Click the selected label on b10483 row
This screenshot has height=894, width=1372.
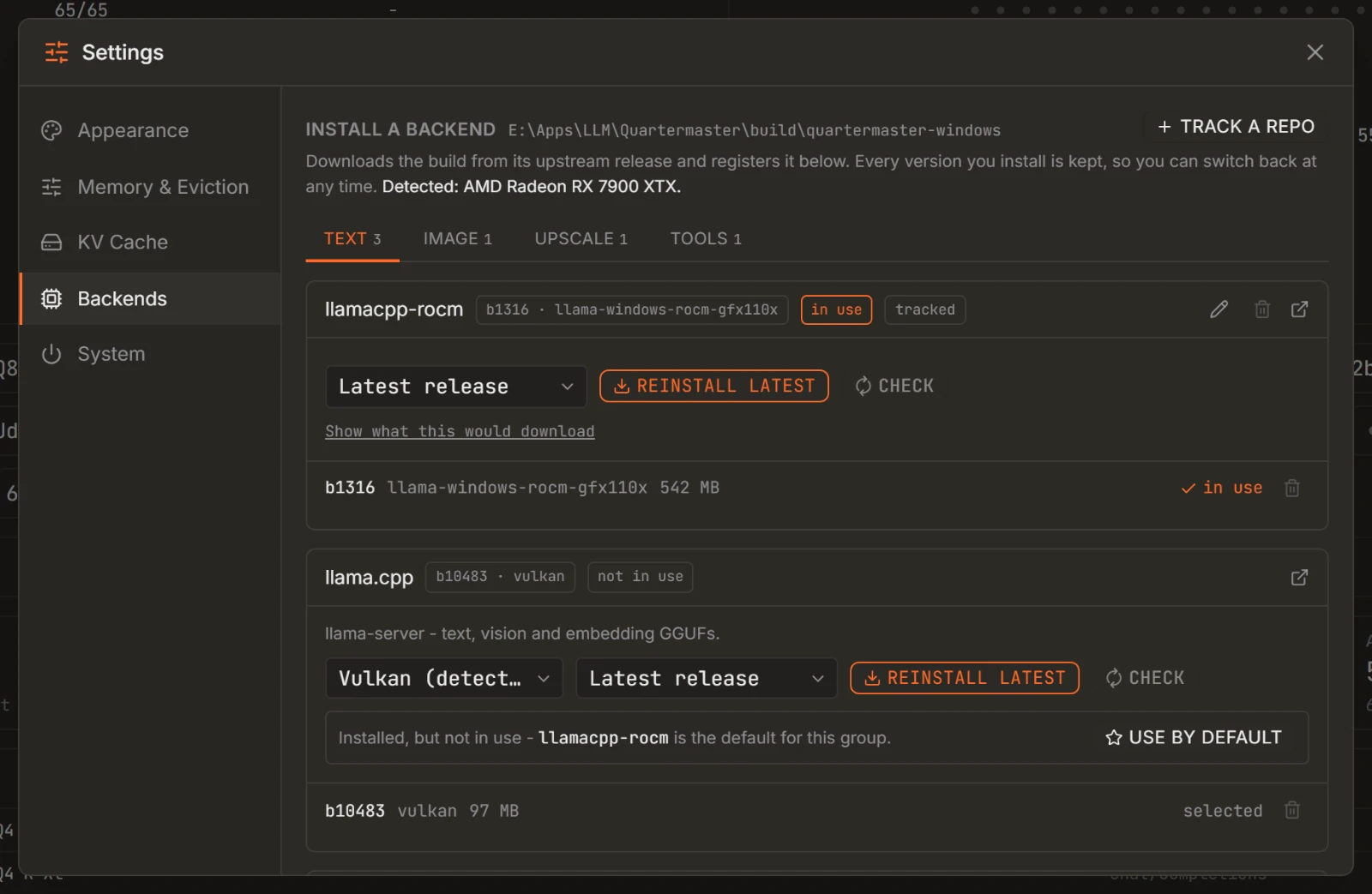[x=1223, y=811]
